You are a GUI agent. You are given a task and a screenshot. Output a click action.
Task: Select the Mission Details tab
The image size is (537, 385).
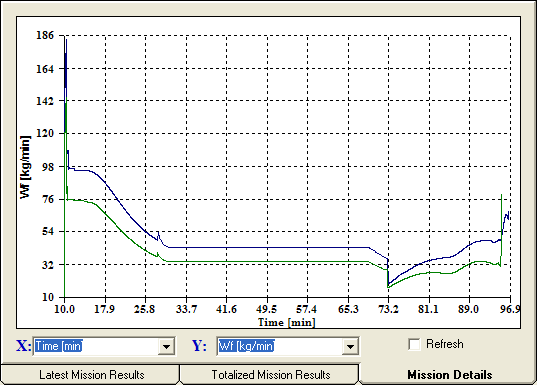(x=449, y=375)
